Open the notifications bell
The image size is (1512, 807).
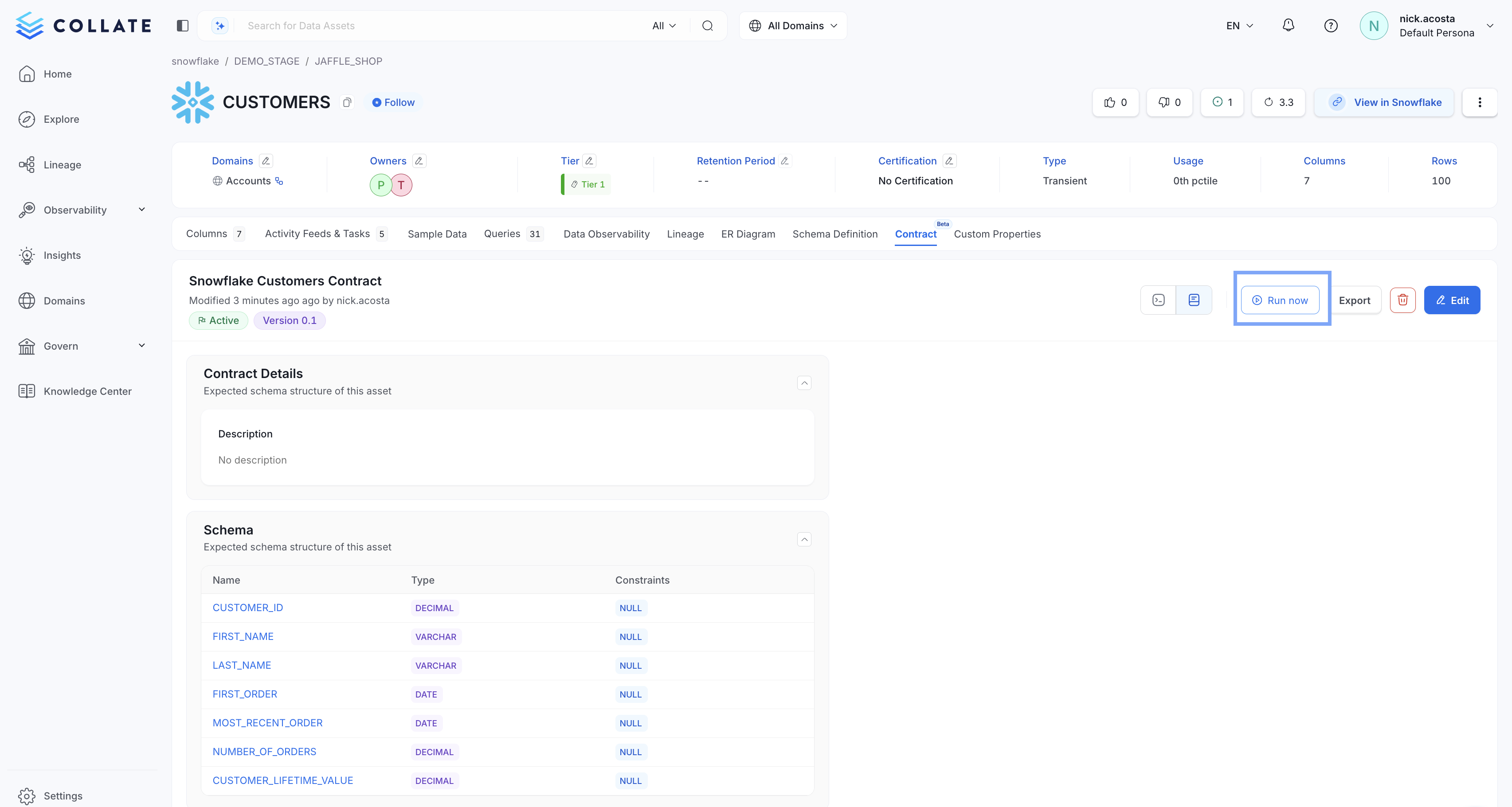(x=1289, y=25)
